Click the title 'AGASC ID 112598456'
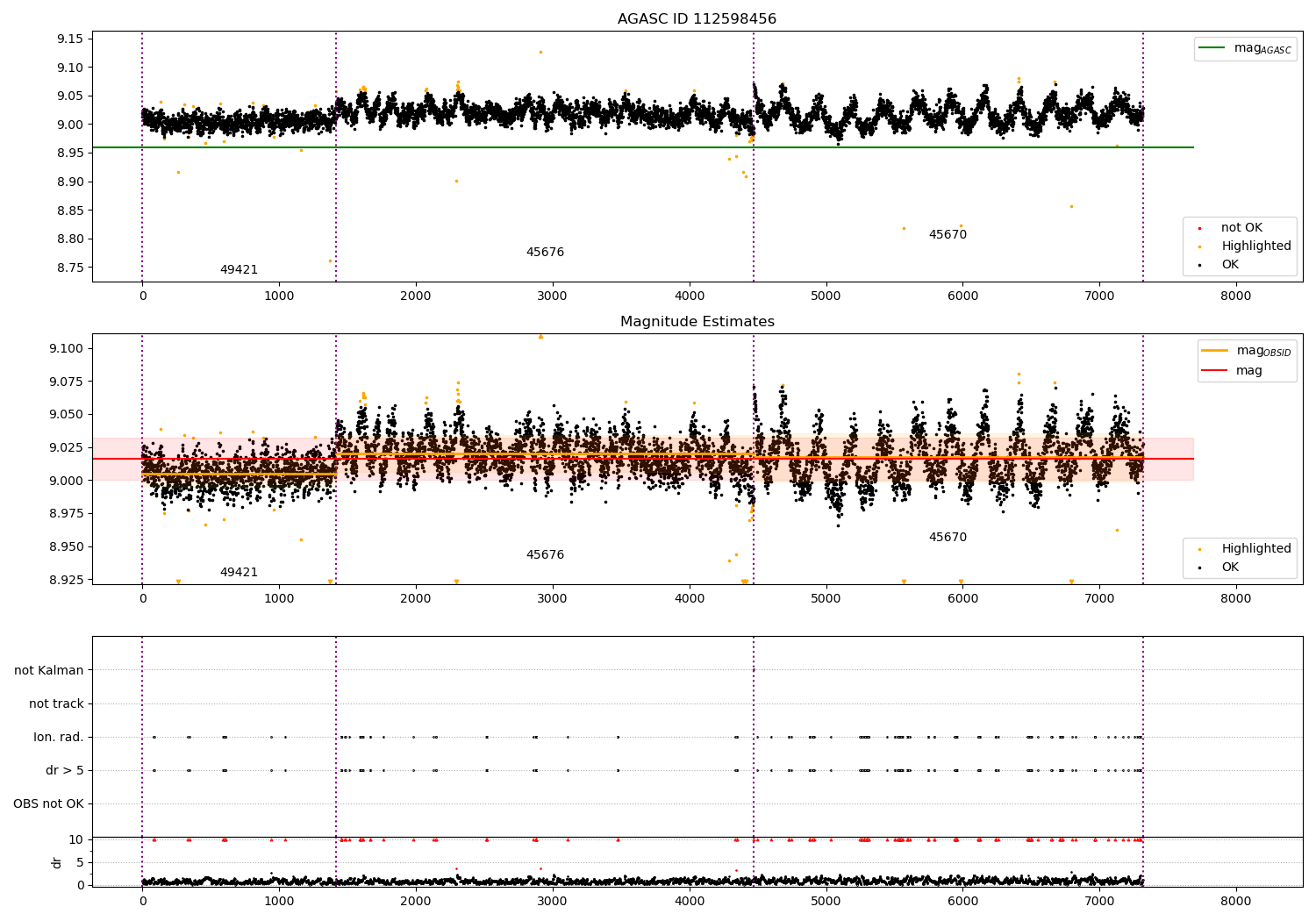The image size is (1316, 921). pyautogui.click(x=697, y=19)
